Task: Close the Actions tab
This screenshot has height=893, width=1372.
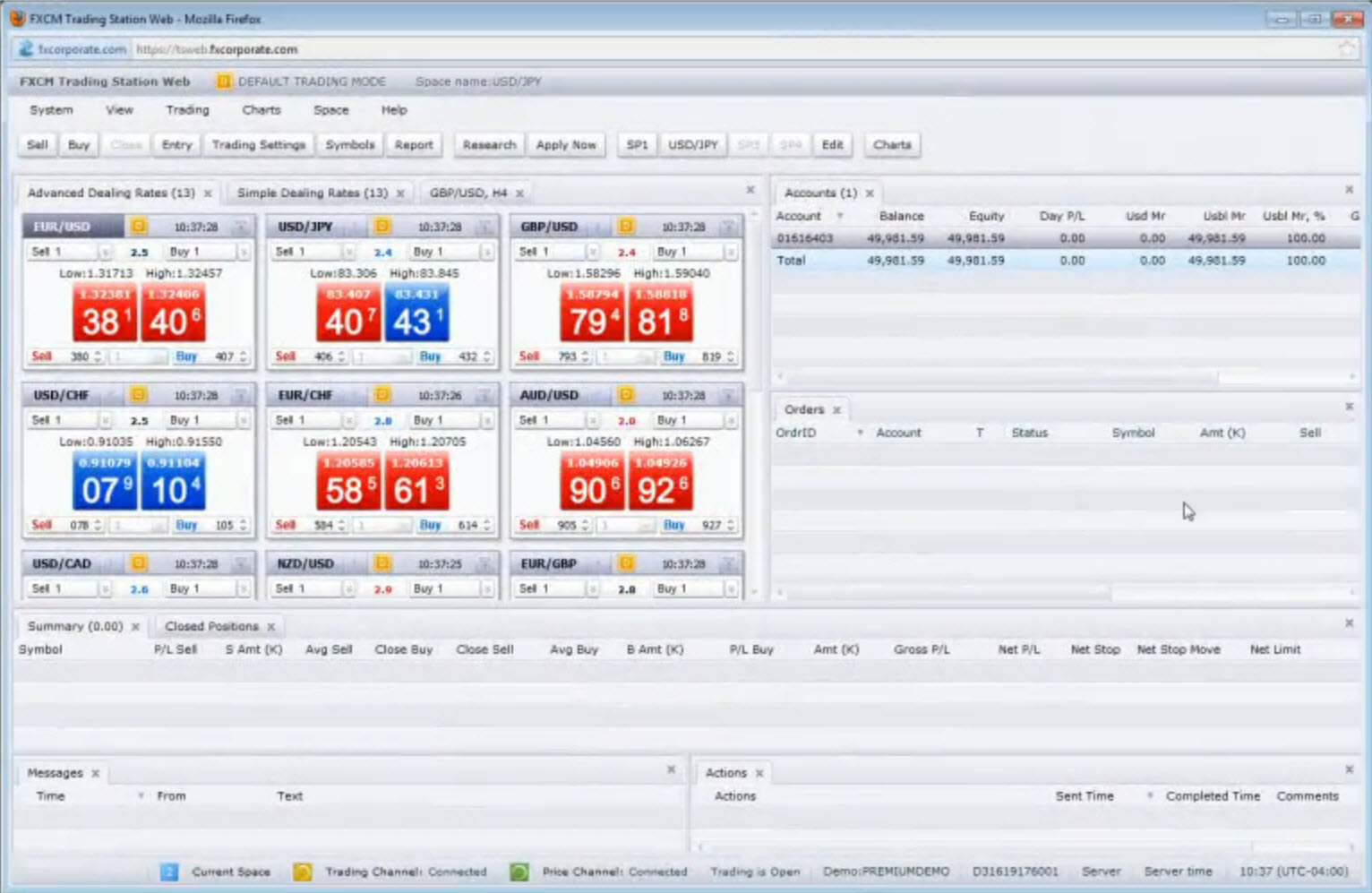Action: (759, 773)
